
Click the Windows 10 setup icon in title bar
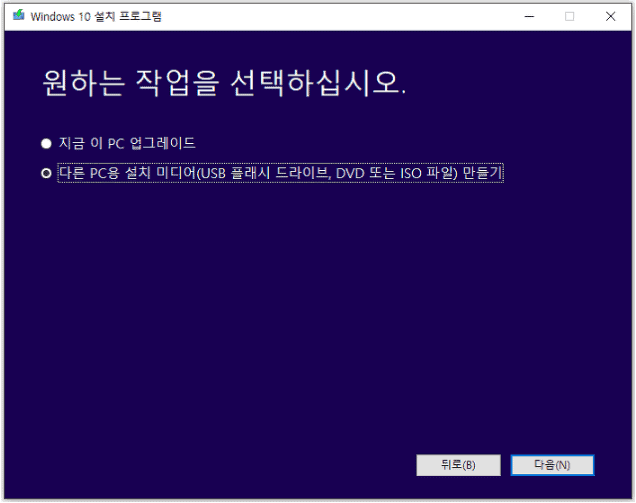click(18, 16)
